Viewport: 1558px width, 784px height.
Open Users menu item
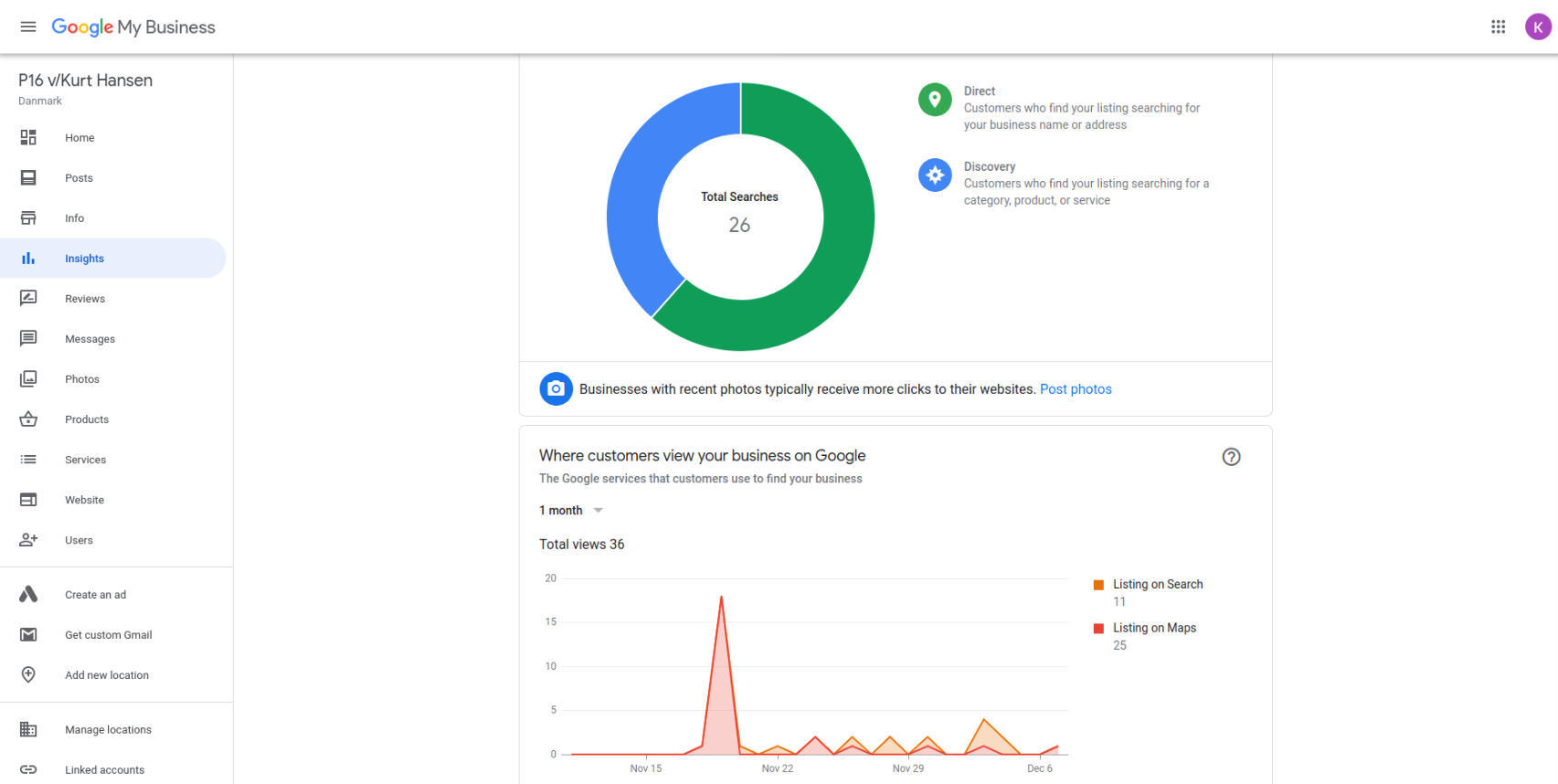tap(113, 539)
